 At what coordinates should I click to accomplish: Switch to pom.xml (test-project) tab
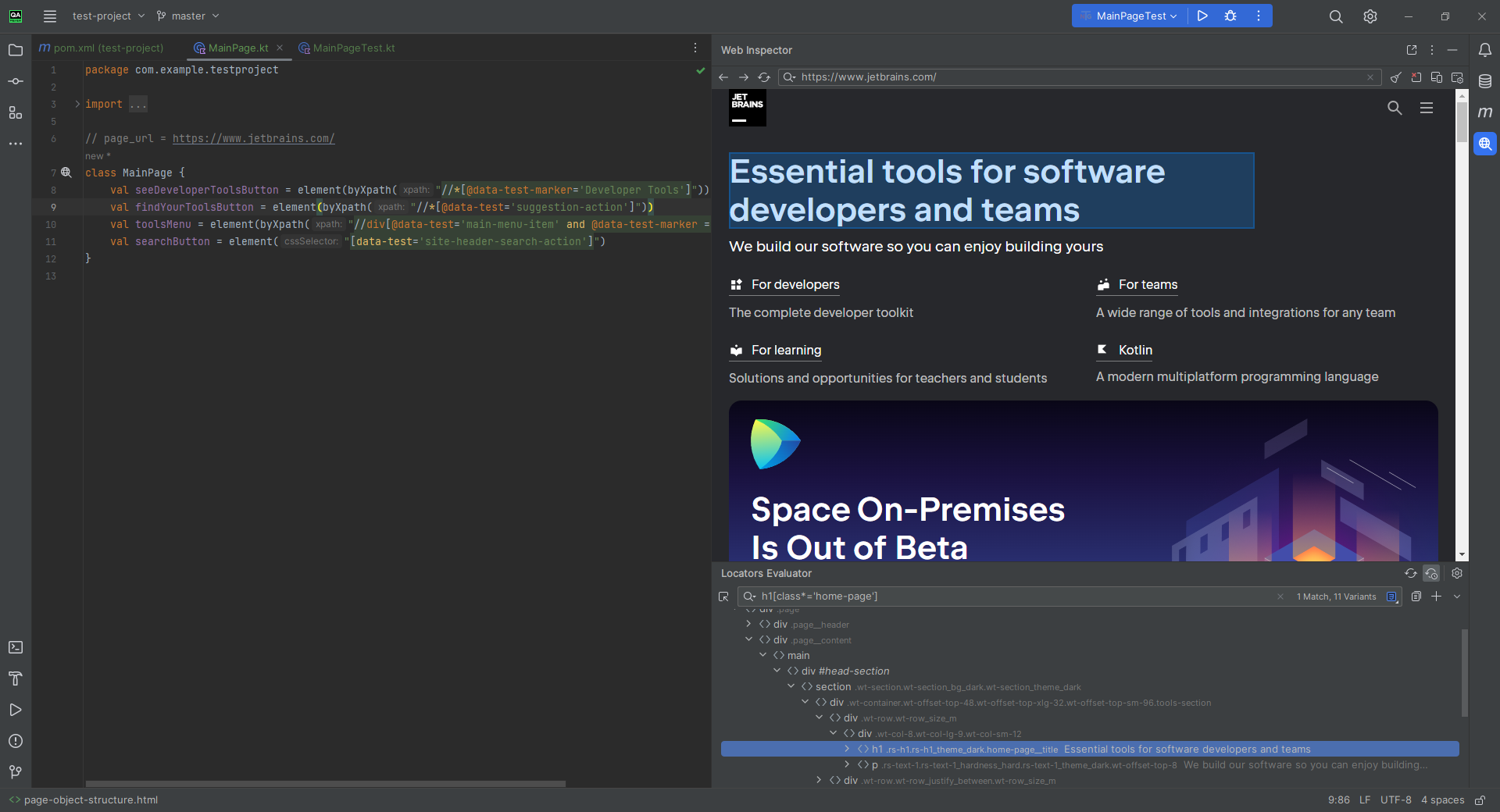pyautogui.click(x=102, y=48)
